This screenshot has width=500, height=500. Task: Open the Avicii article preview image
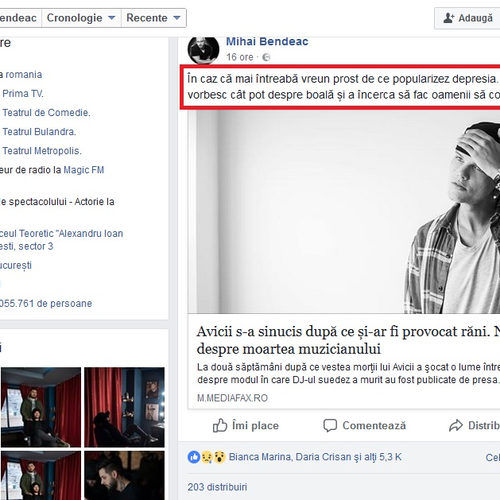(x=344, y=212)
